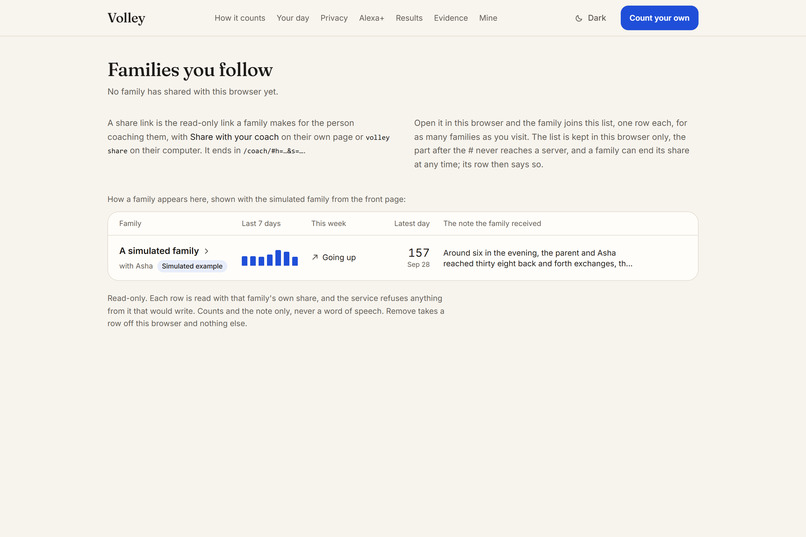Viewport: 806px width, 537px height.
Task: Open the Mine nav link
Action: click(x=488, y=18)
